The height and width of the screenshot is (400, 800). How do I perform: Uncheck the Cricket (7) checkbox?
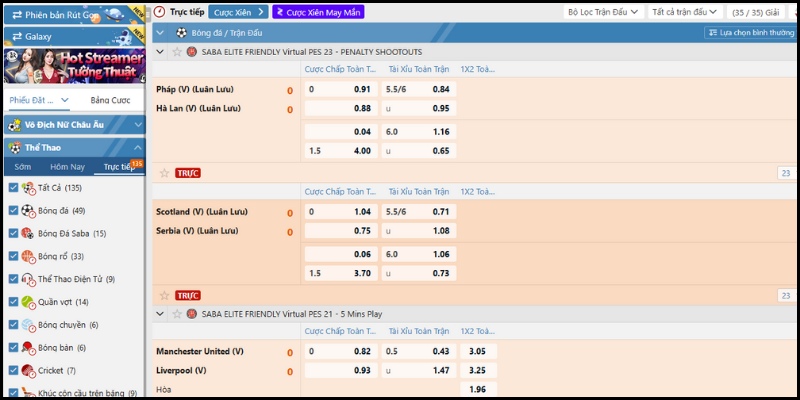click(13, 370)
